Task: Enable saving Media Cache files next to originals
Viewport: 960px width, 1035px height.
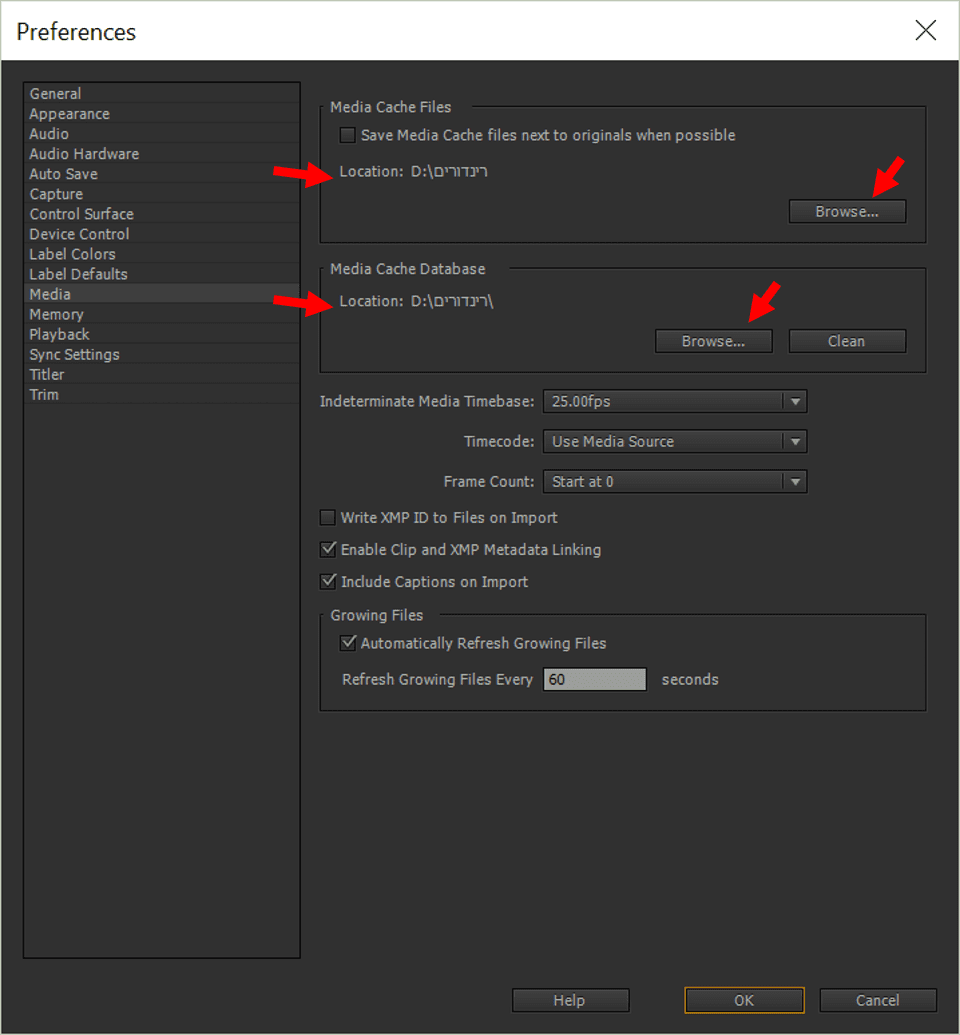Action: (x=347, y=135)
